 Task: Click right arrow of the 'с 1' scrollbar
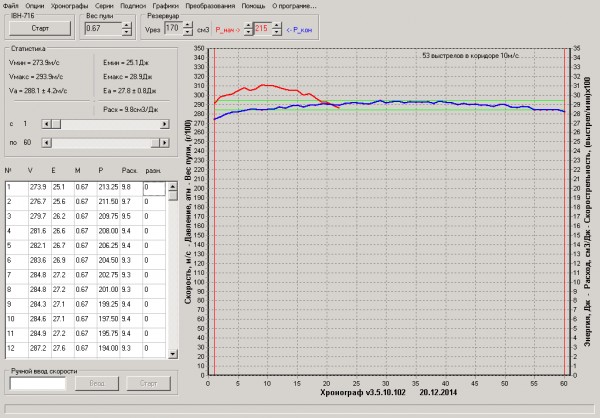click(x=165, y=124)
